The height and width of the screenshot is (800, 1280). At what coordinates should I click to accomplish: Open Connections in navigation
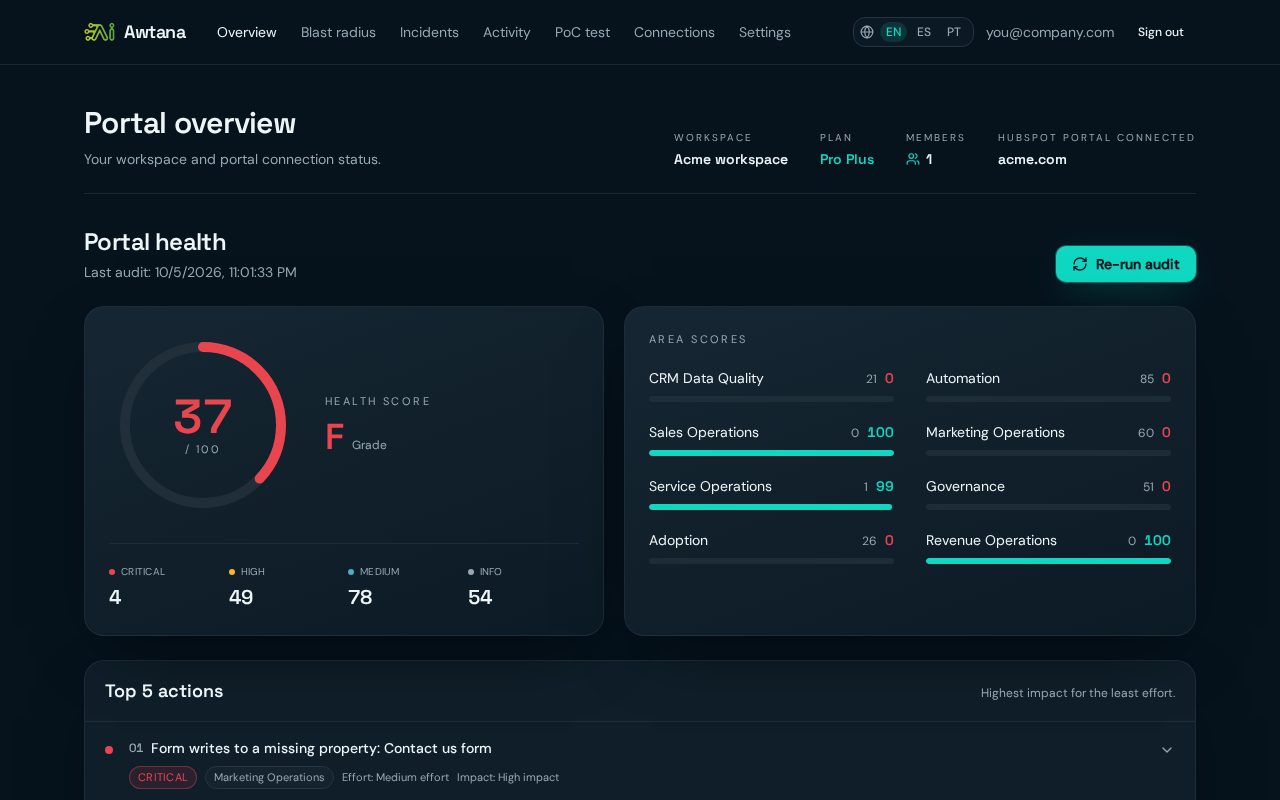674,32
